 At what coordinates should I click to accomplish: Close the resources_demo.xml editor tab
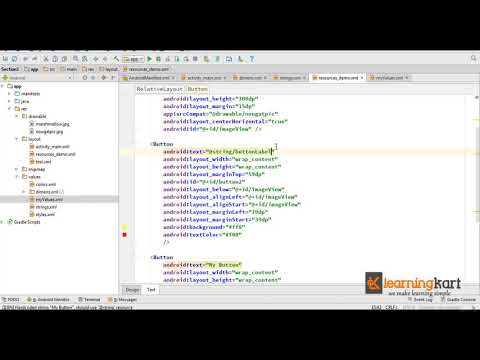pyautogui.click(x=362, y=78)
